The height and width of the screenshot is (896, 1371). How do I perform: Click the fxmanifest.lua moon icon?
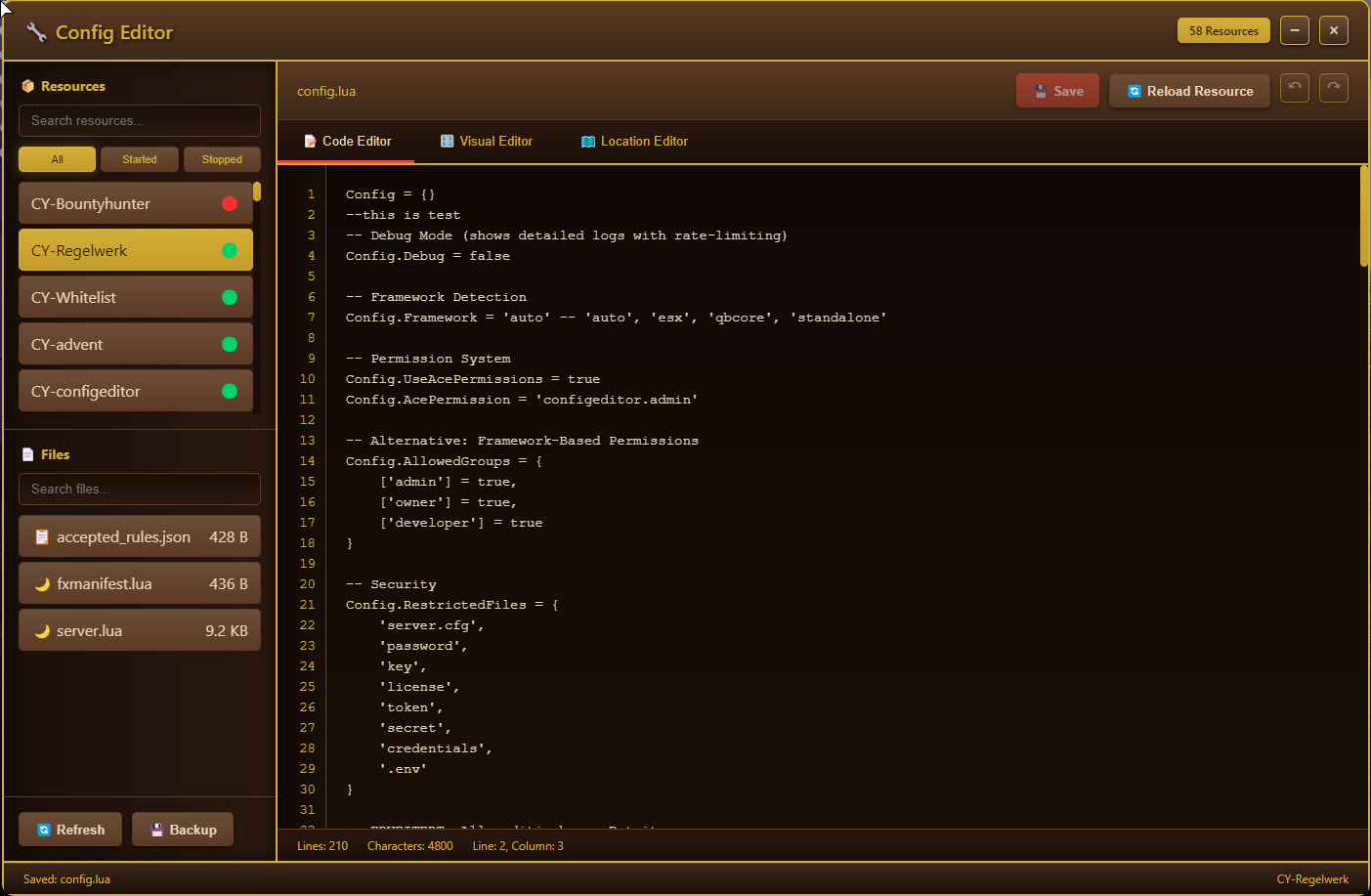pyautogui.click(x=42, y=583)
